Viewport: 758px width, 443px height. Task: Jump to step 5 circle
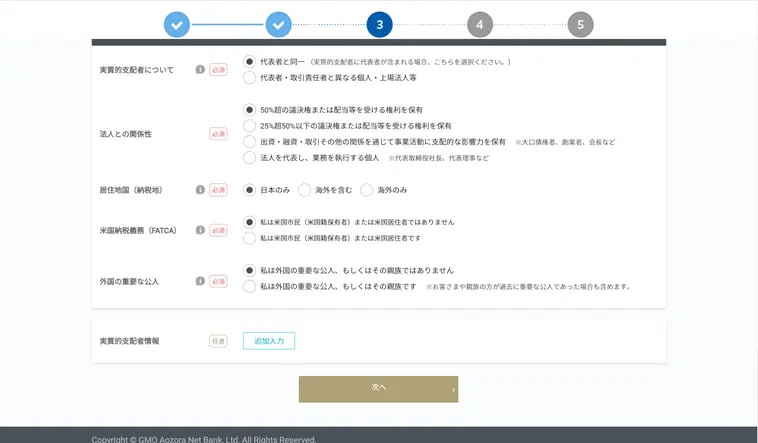[580, 24]
